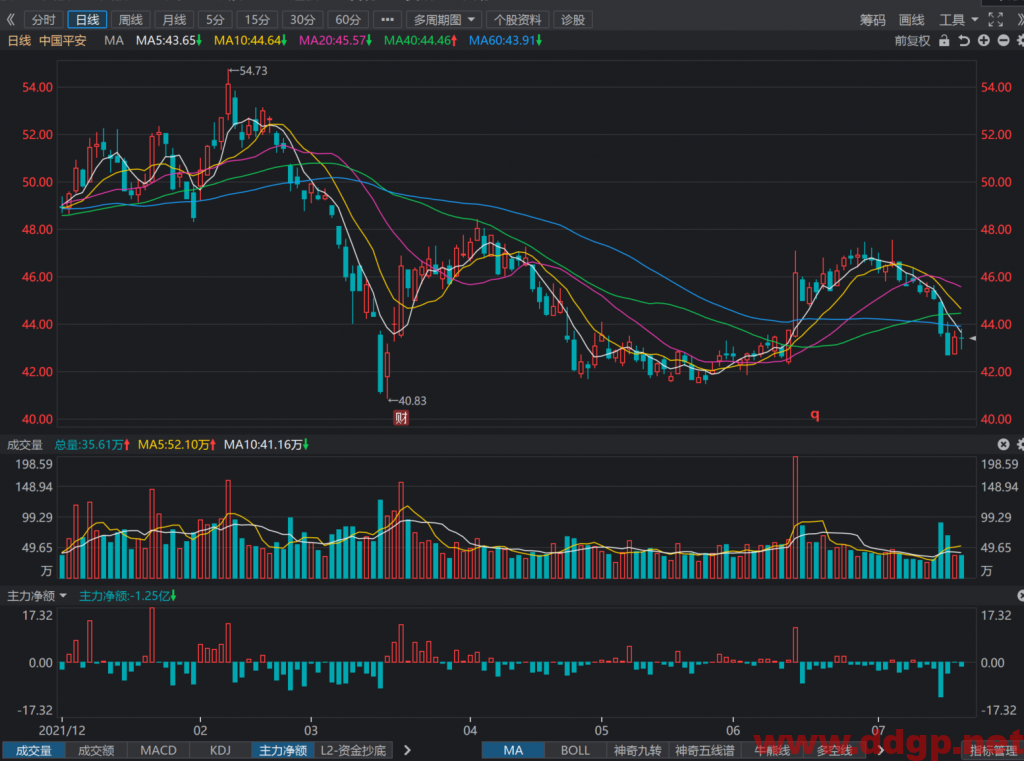Select the MACD indicator tab
Image resolution: width=1024 pixels, height=761 pixels.
tap(159, 751)
